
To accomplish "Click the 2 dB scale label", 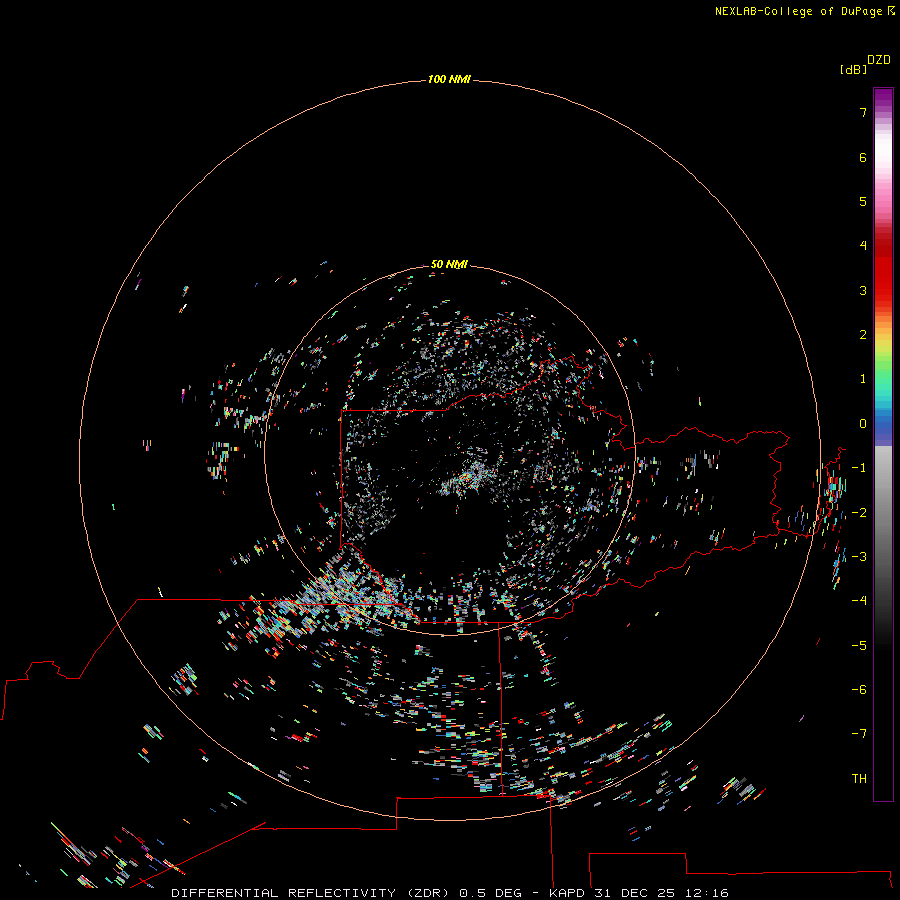I will point(863,335).
